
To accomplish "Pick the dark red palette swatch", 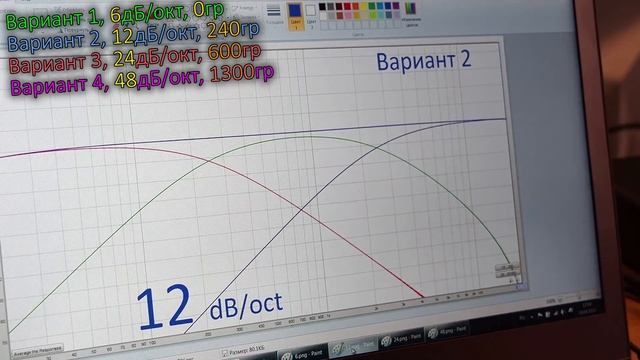I will pos(339,7).
